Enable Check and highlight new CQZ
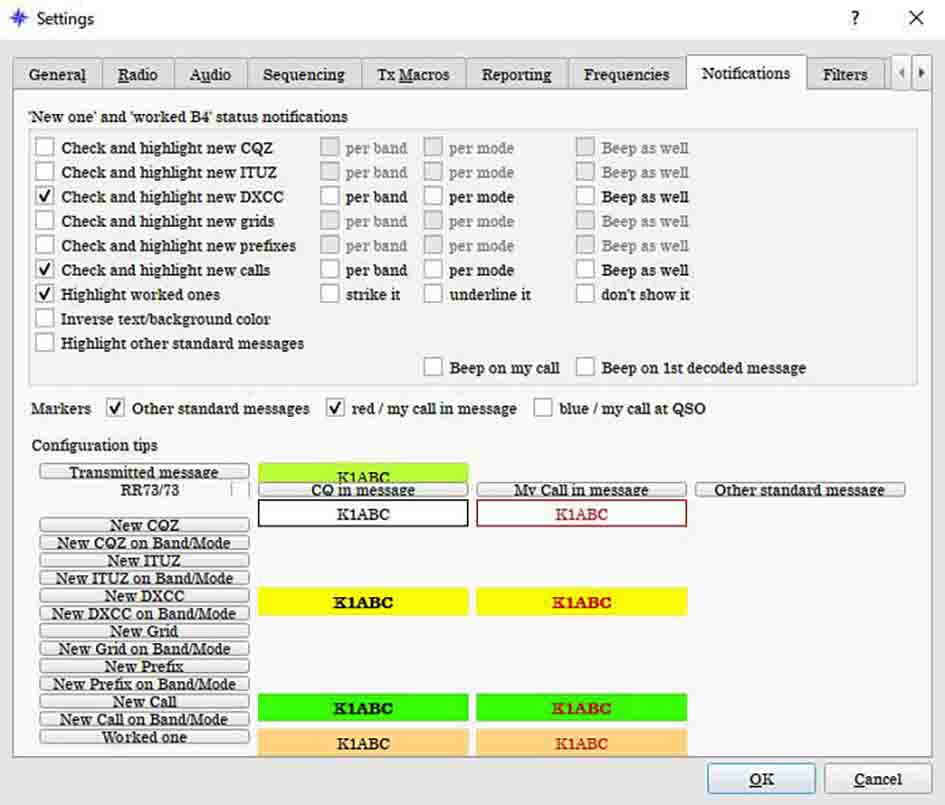The height and width of the screenshot is (805, 945). tap(45, 148)
